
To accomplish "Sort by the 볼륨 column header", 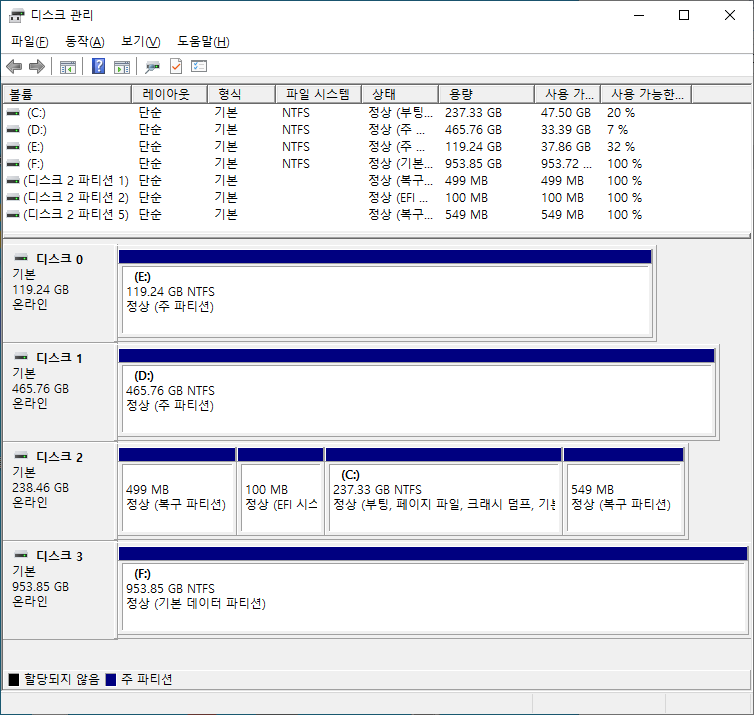I will pyautogui.click(x=67, y=94).
